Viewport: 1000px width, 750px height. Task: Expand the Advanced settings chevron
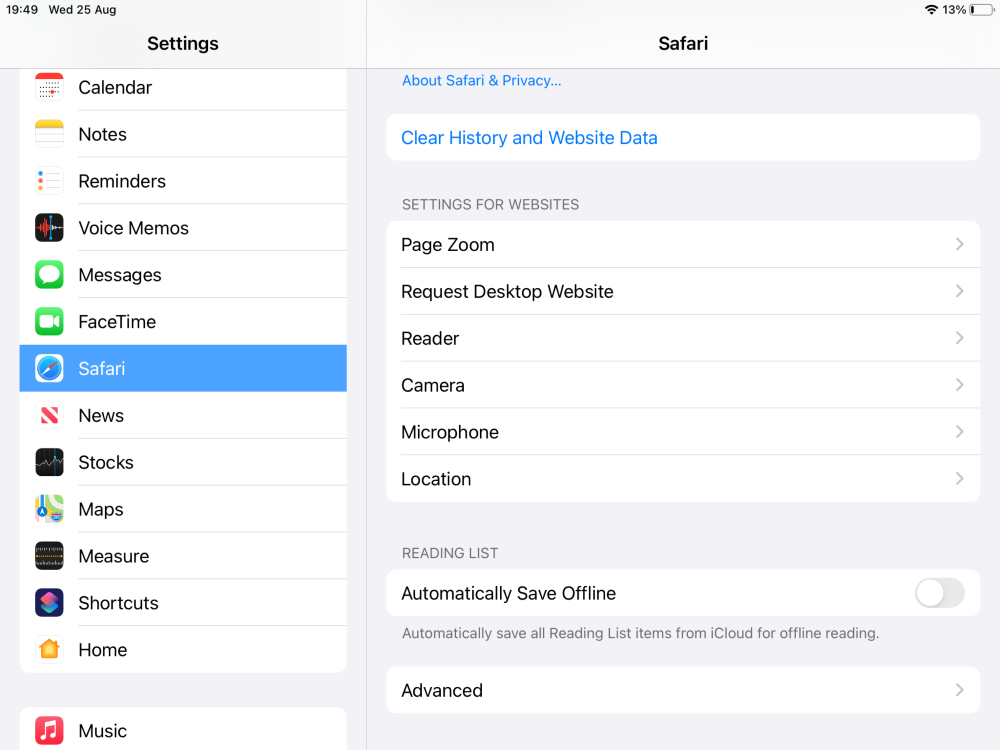click(x=959, y=690)
